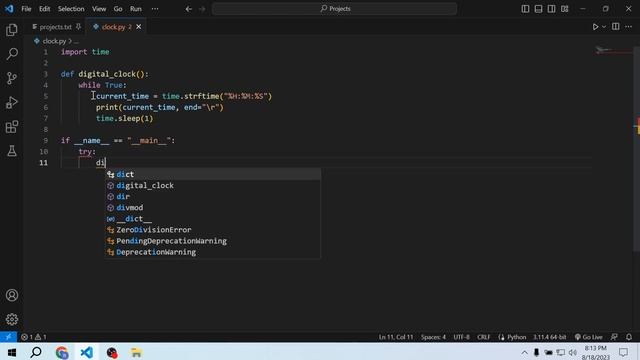Open the File menu
Viewport: 640px width, 360px height.
(26, 9)
